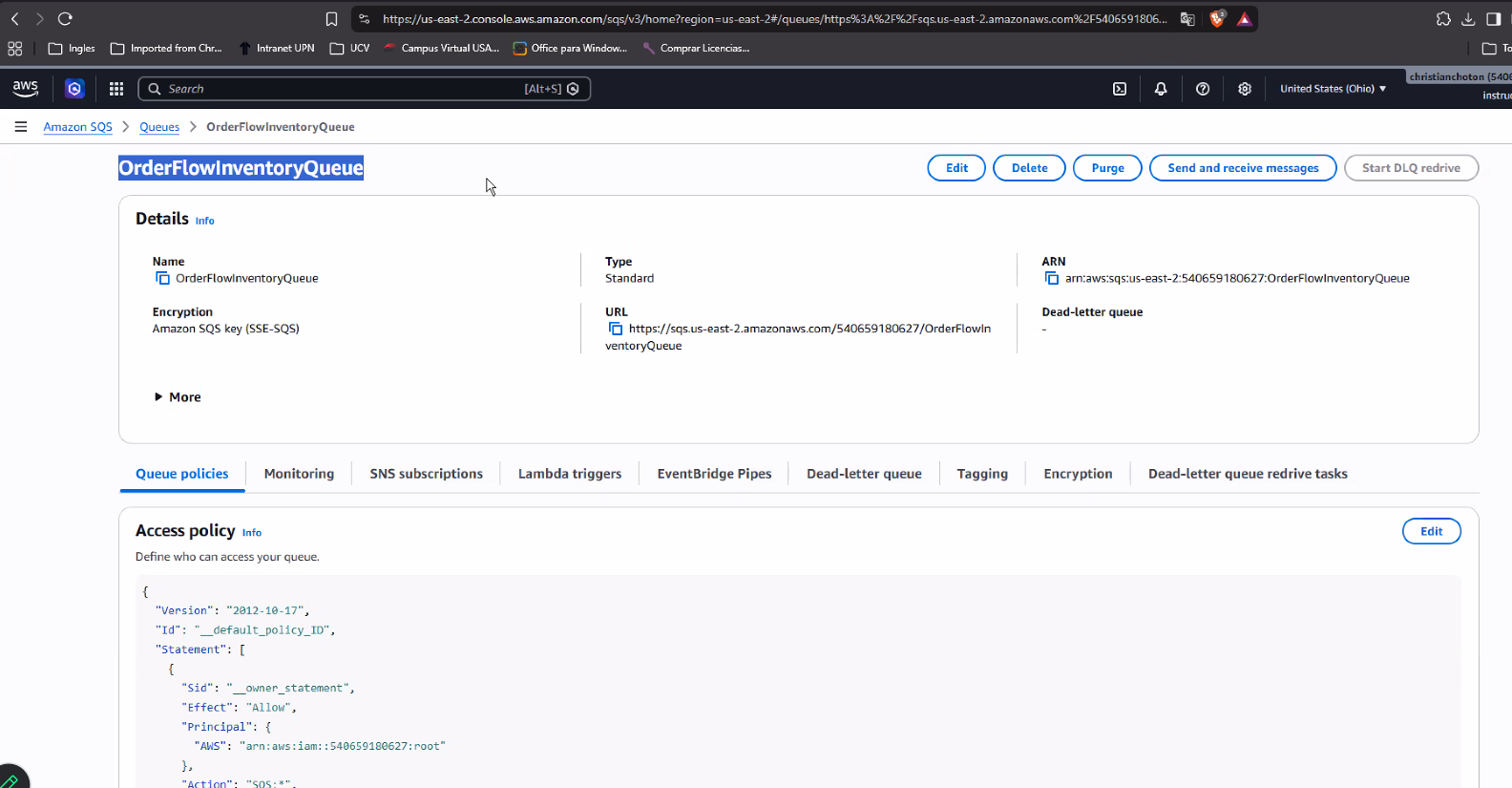The width and height of the screenshot is (1512, 788).
Task: Open the EventBridge Pipes tab
Action: pyautogui.click(x=714, y=474)
